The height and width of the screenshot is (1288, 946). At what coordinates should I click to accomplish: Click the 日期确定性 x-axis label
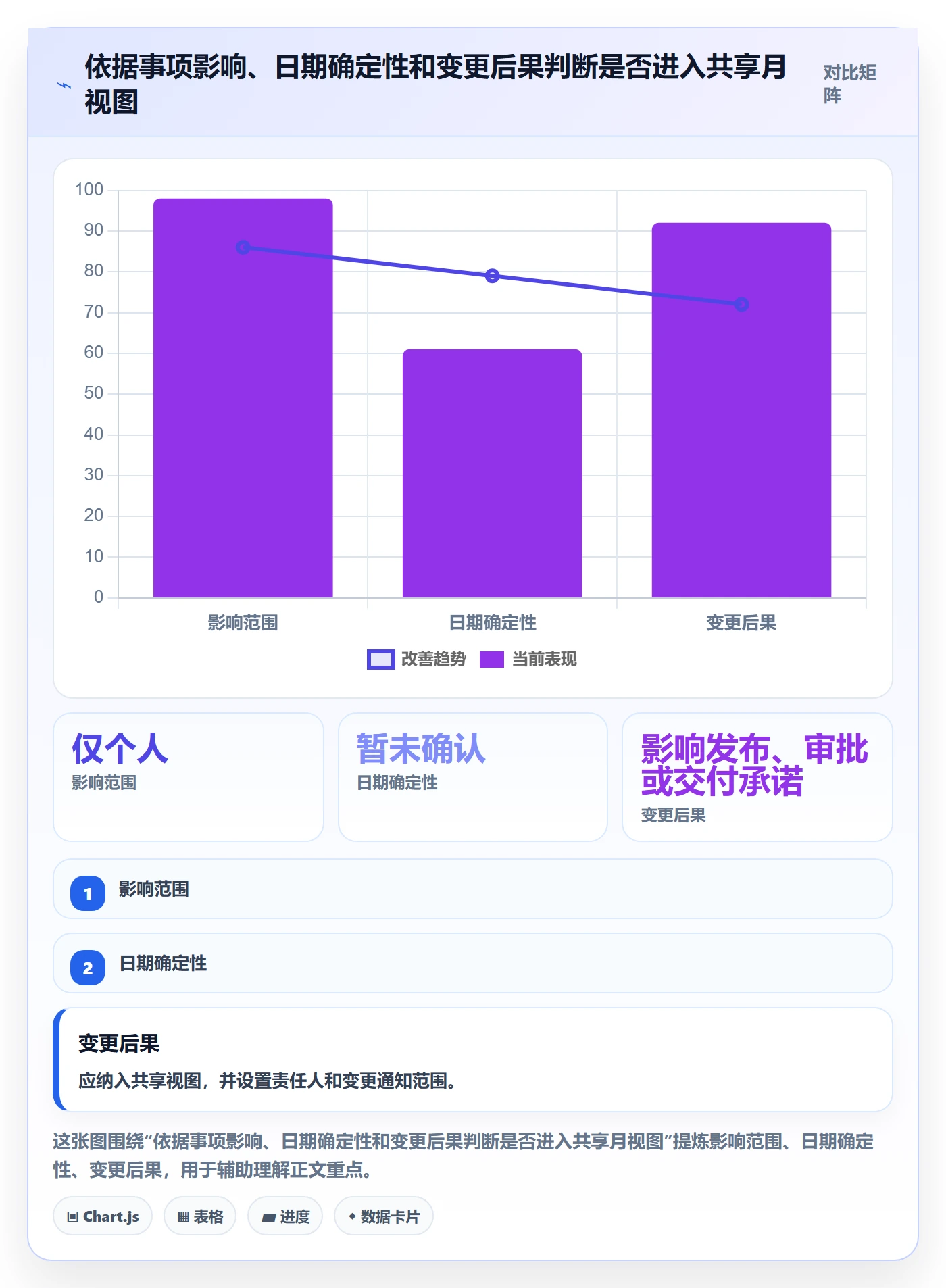click(x=493, y=623)
